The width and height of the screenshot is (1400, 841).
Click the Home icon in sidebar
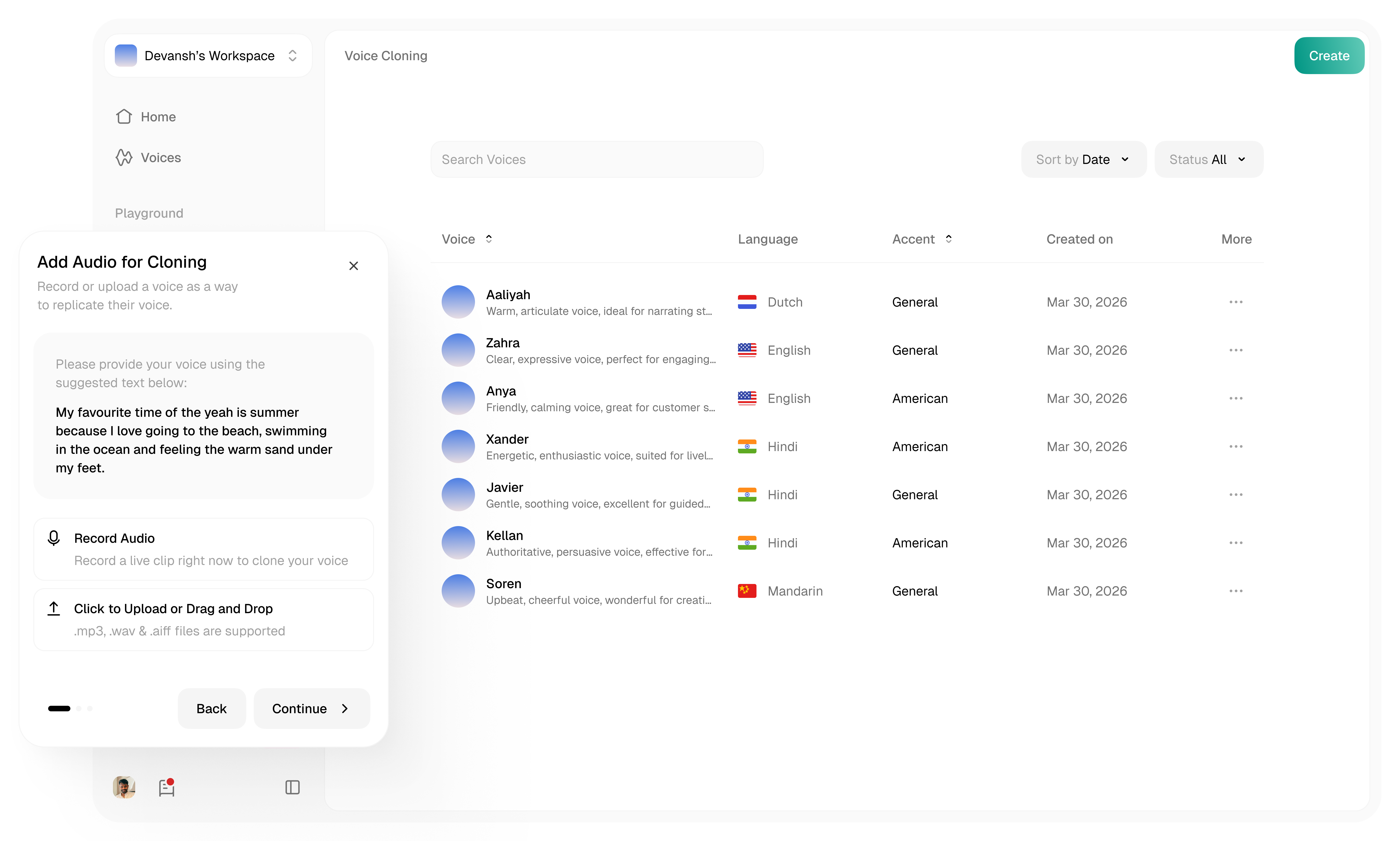(124, 117)
